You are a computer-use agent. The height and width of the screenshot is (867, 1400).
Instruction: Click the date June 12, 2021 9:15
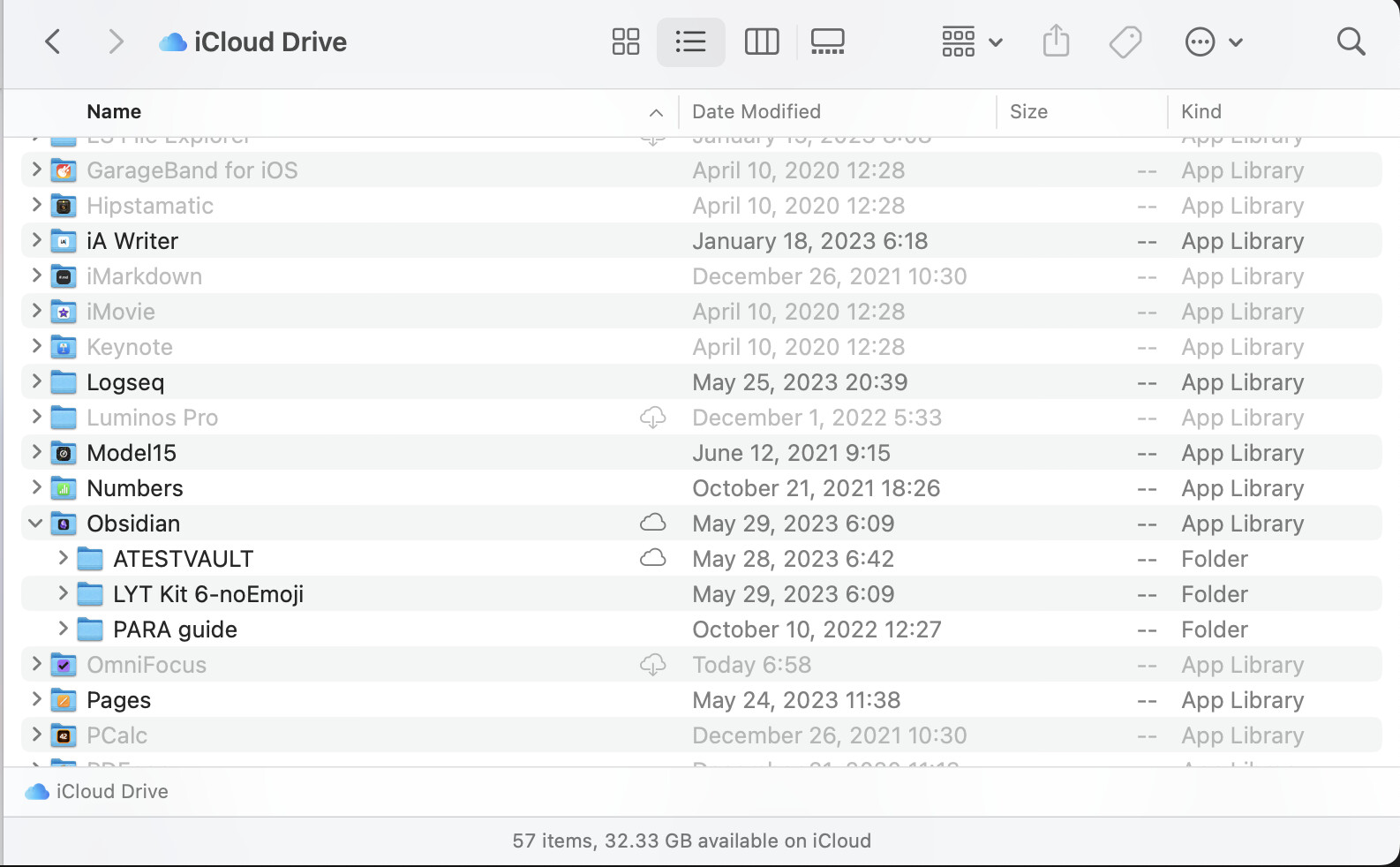(791, 453)
